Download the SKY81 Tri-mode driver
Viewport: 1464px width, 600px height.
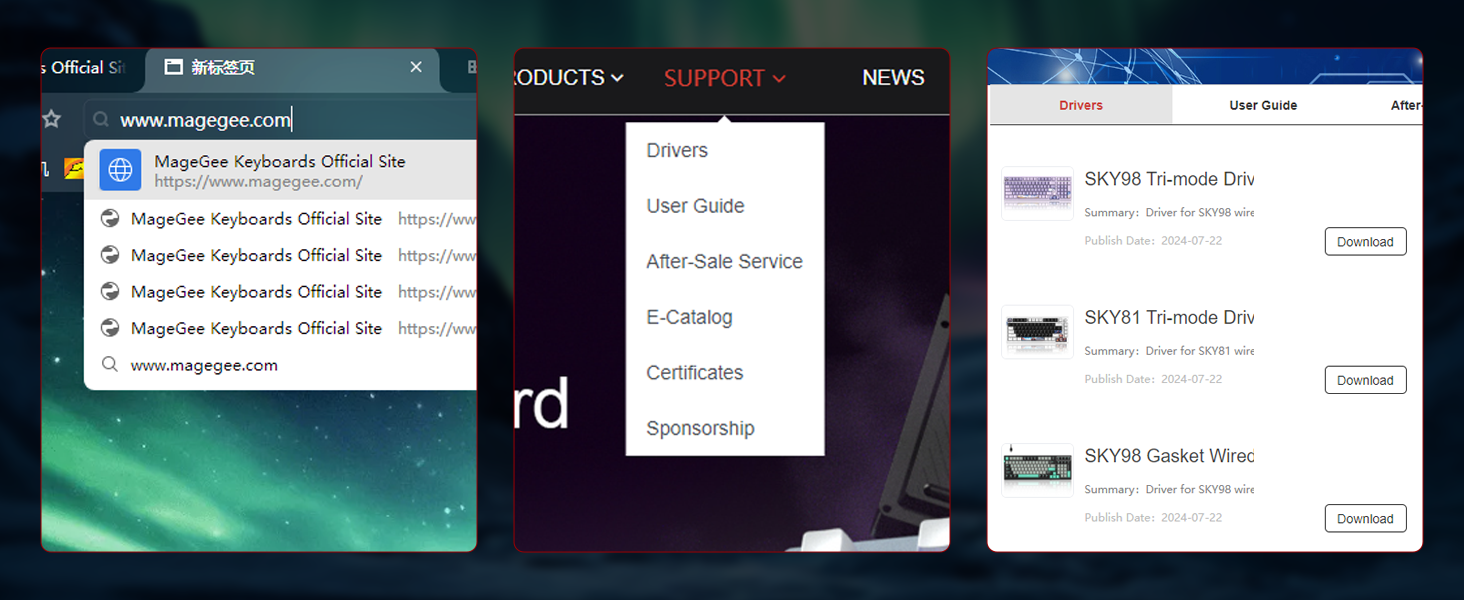click(1365, 380)
